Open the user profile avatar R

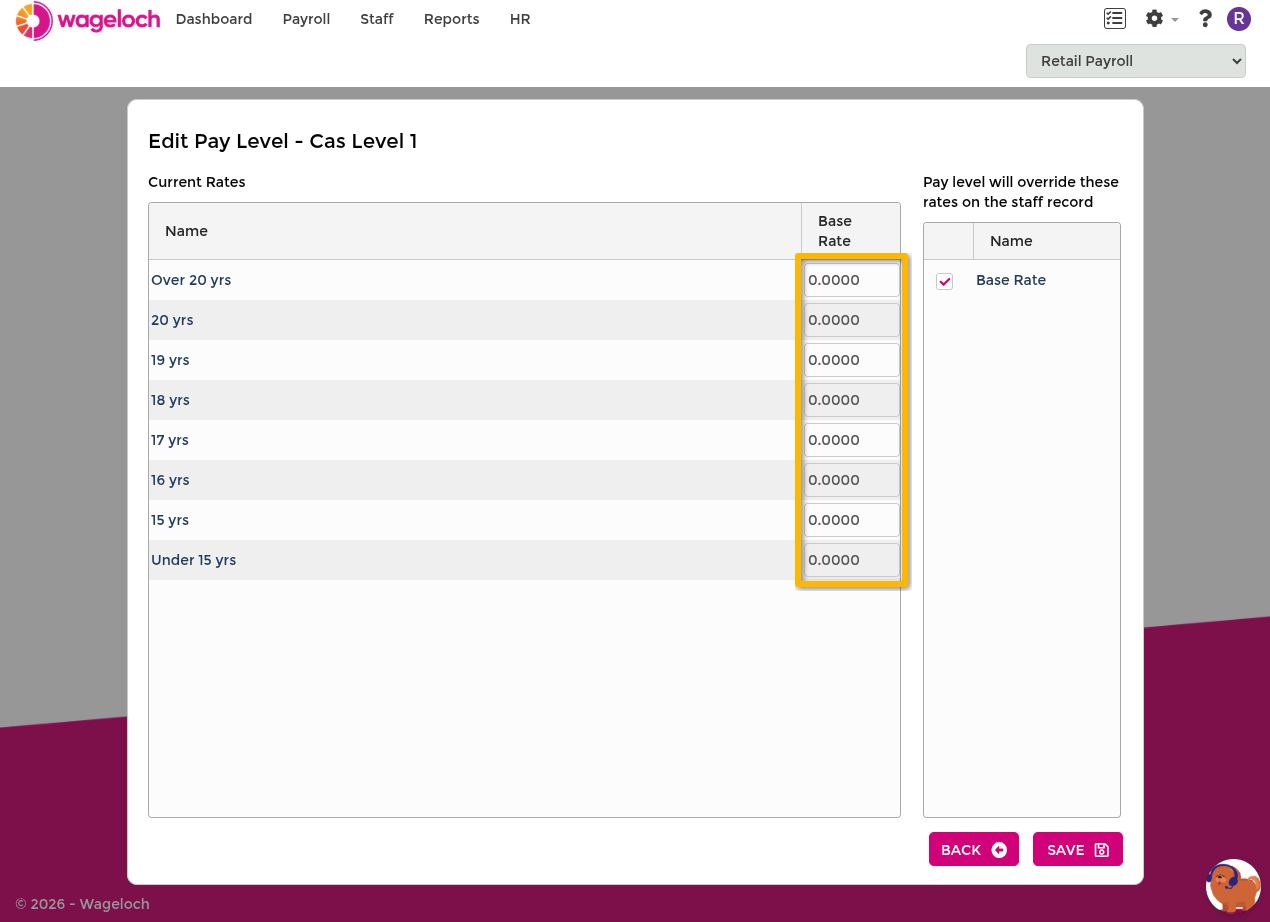1239,19
